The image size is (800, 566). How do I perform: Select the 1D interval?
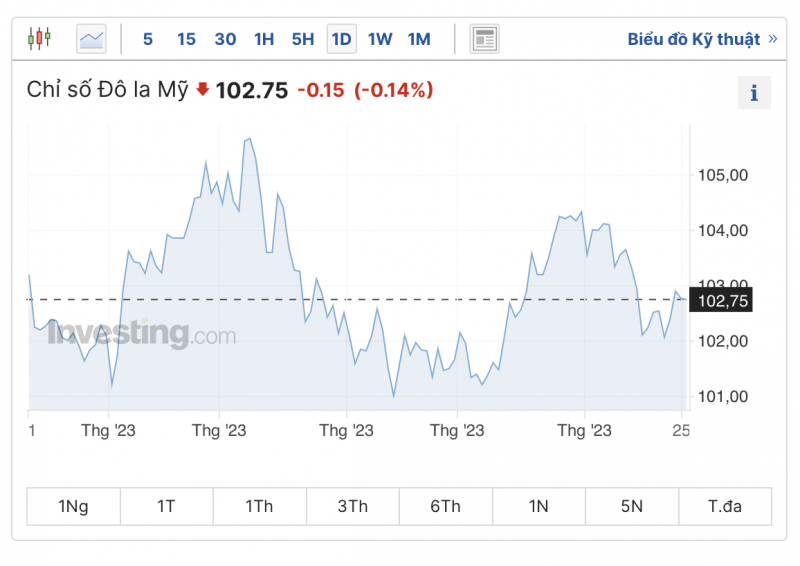click(341, 39)
